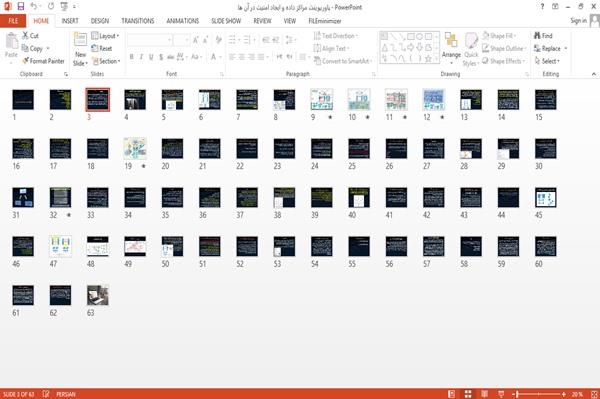Click Slide Sorter view icon in status bar
Screen dimensions: 600x399
tap(468, 394)
